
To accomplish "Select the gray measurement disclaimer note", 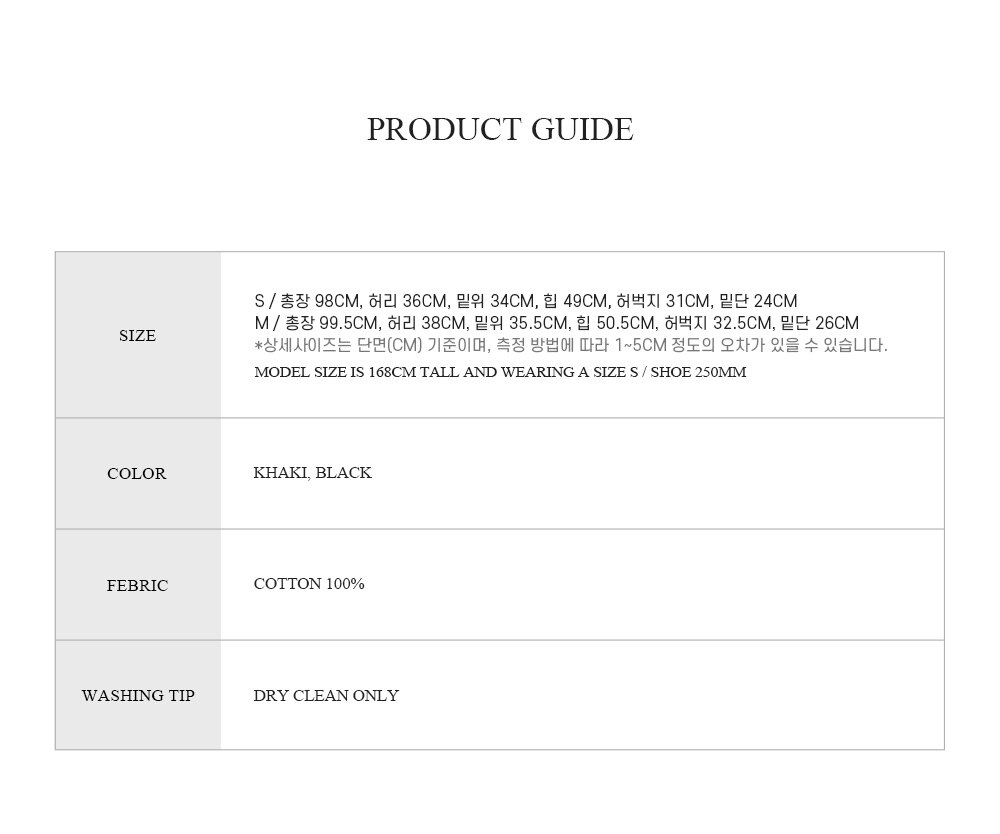I will 571,345.
